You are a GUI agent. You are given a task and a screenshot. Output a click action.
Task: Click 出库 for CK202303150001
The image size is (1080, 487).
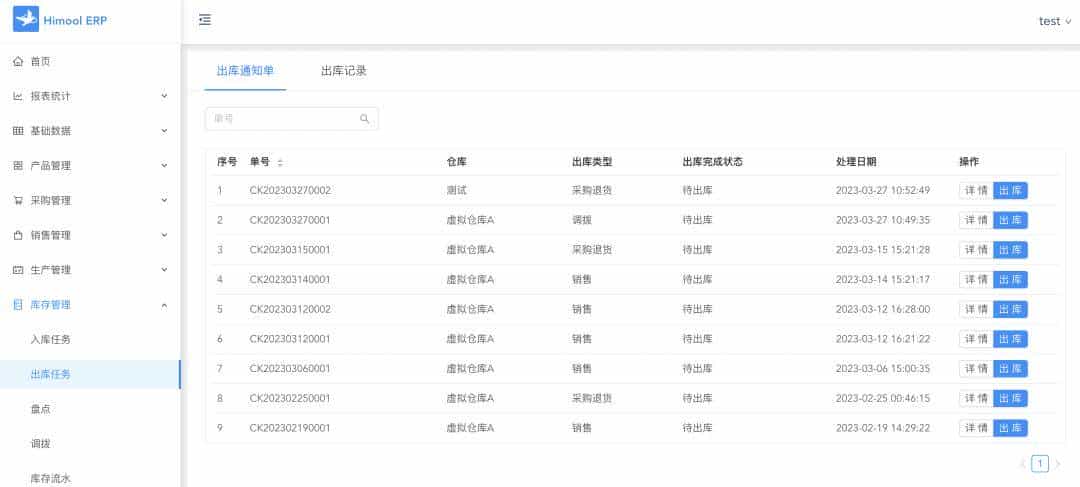[1010, 250]
